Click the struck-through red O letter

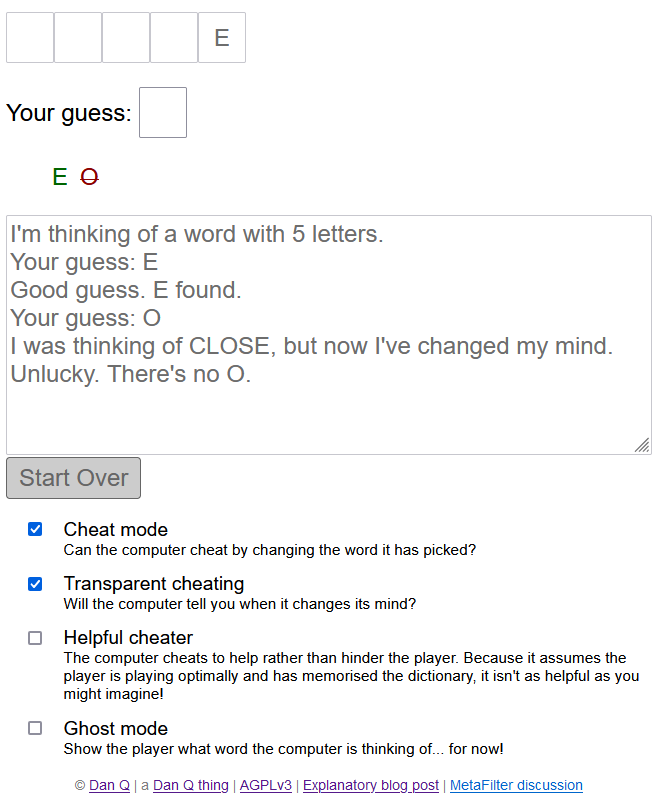pos(90,177)
